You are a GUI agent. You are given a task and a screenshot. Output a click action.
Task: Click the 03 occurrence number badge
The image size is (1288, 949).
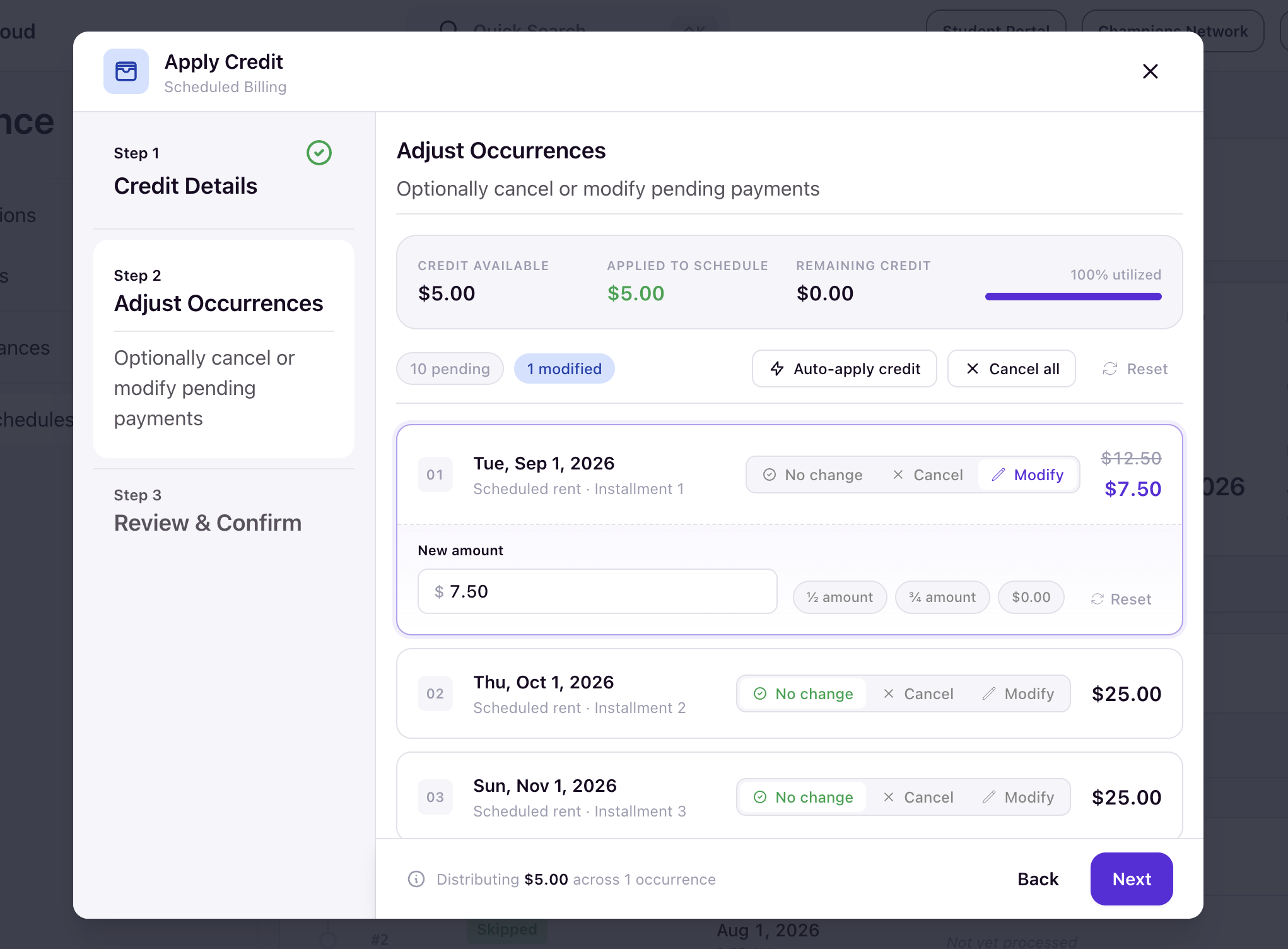(x=435, y=797)
